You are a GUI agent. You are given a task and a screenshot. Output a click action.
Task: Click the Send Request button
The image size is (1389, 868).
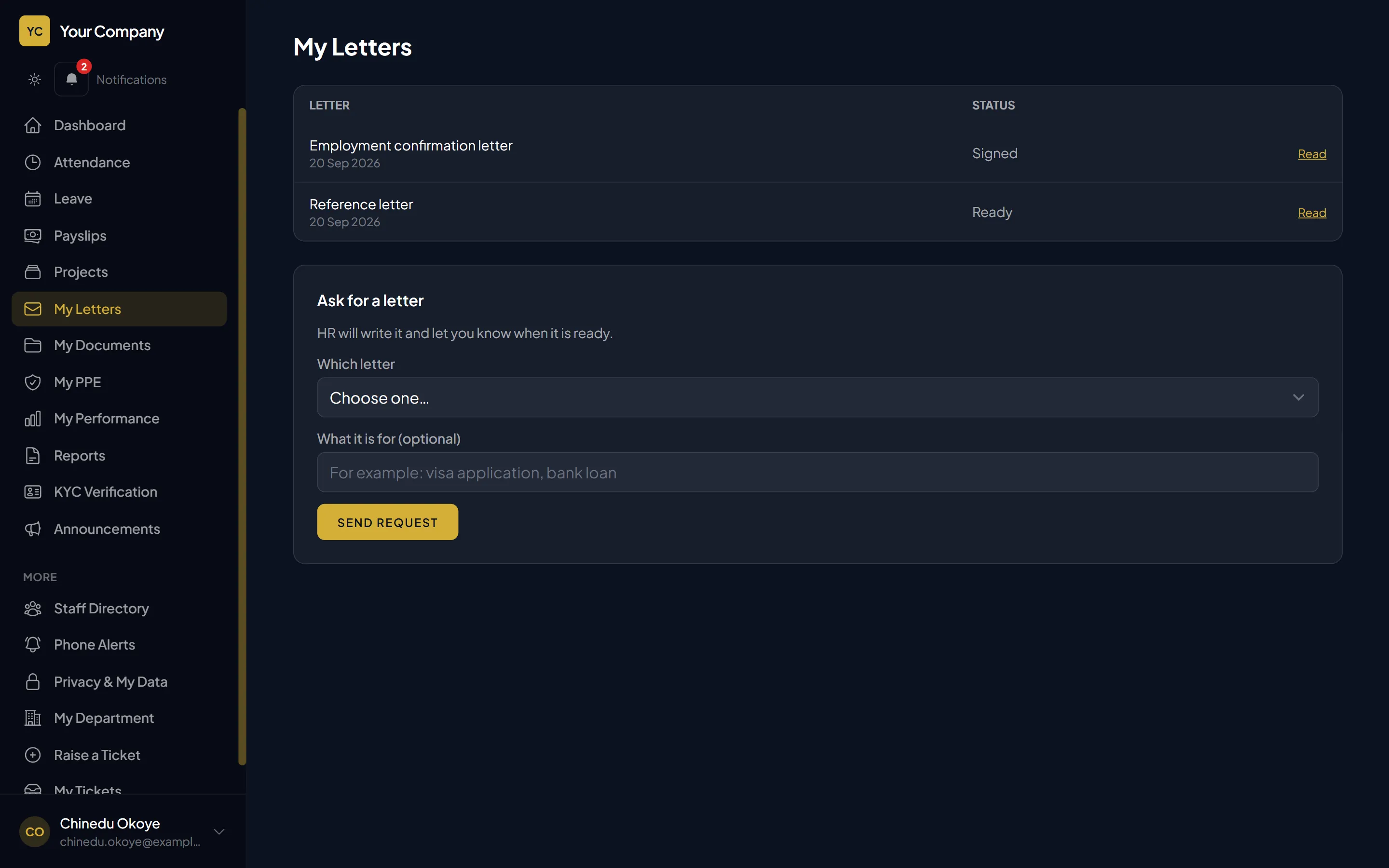point(387,522)
